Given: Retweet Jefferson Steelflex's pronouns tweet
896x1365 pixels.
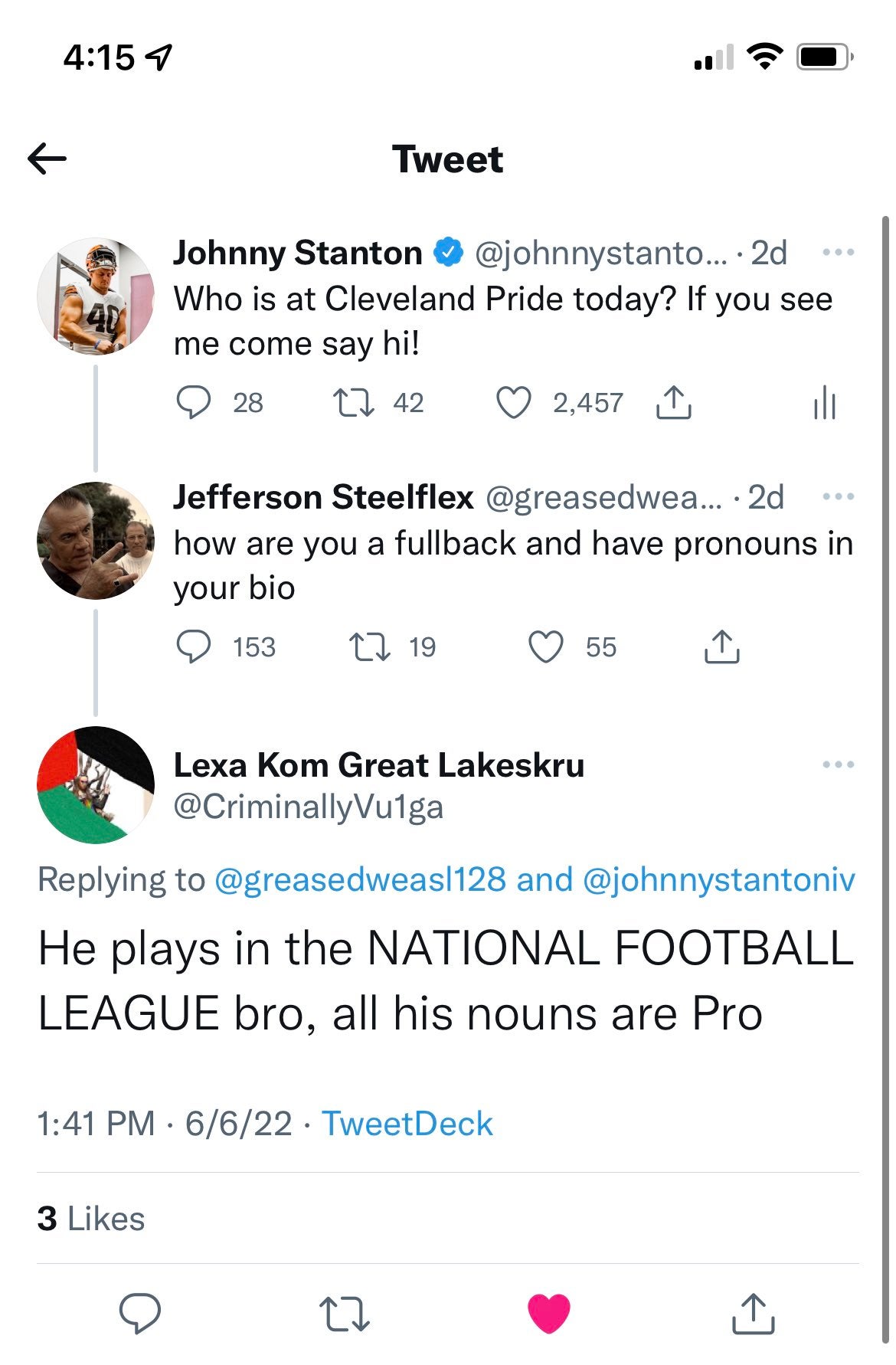Looking at the screenshot, I should coord(369,646).
